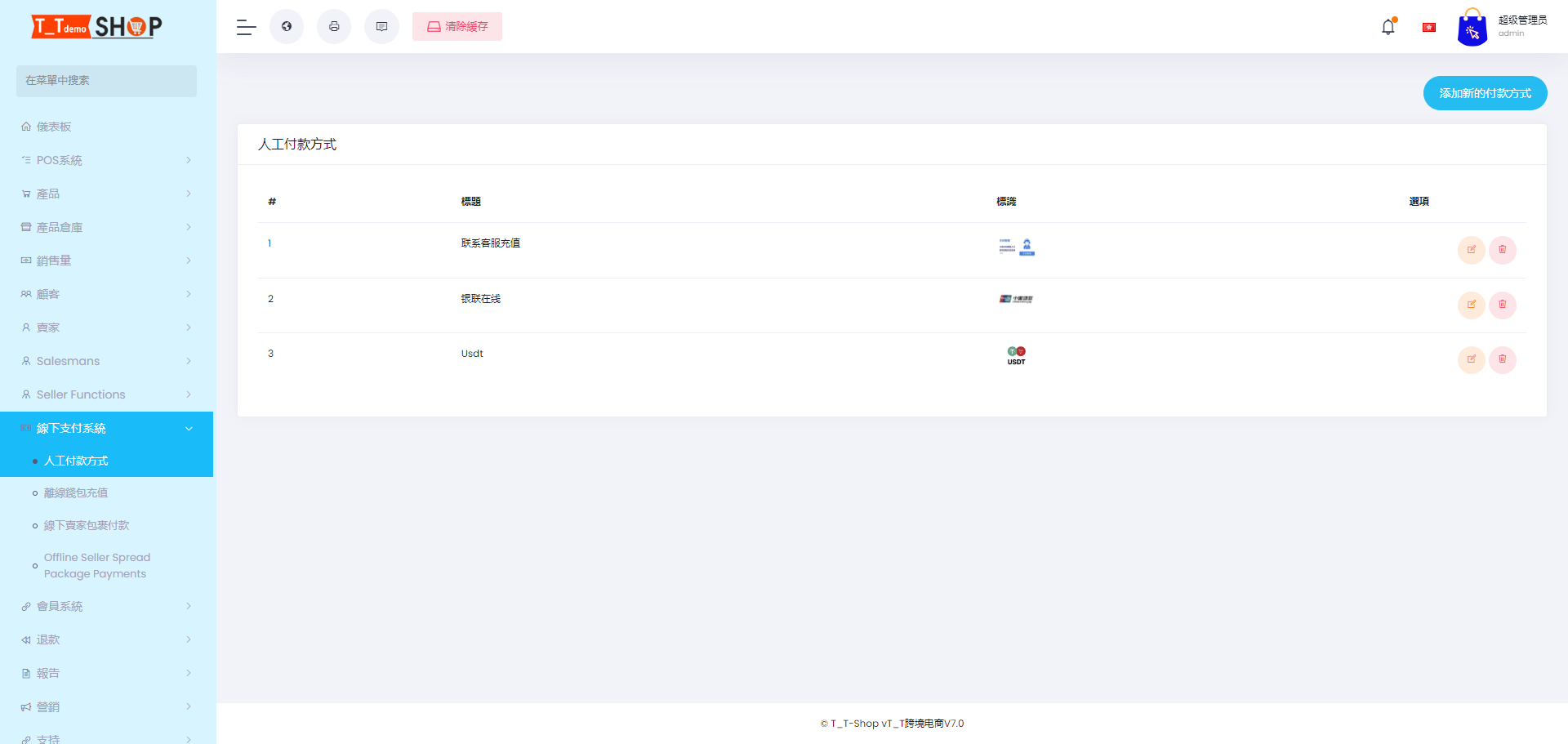Edit the 联系客服充值 payment method
Image resolution: width=1568 pixels, height=744 pixels.
click(x=1472, y=250)
